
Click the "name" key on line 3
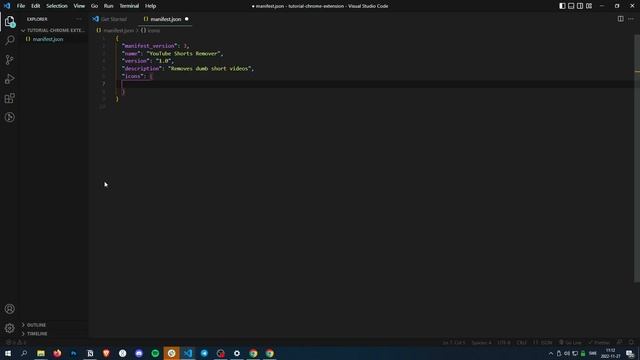(131, 53)
